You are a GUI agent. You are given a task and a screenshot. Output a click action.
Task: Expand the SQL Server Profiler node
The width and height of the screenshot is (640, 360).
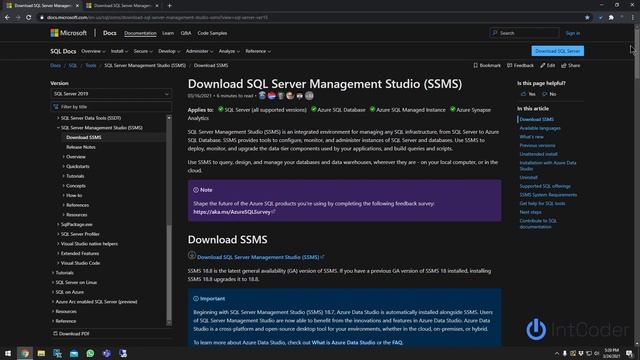click(58, 234)
